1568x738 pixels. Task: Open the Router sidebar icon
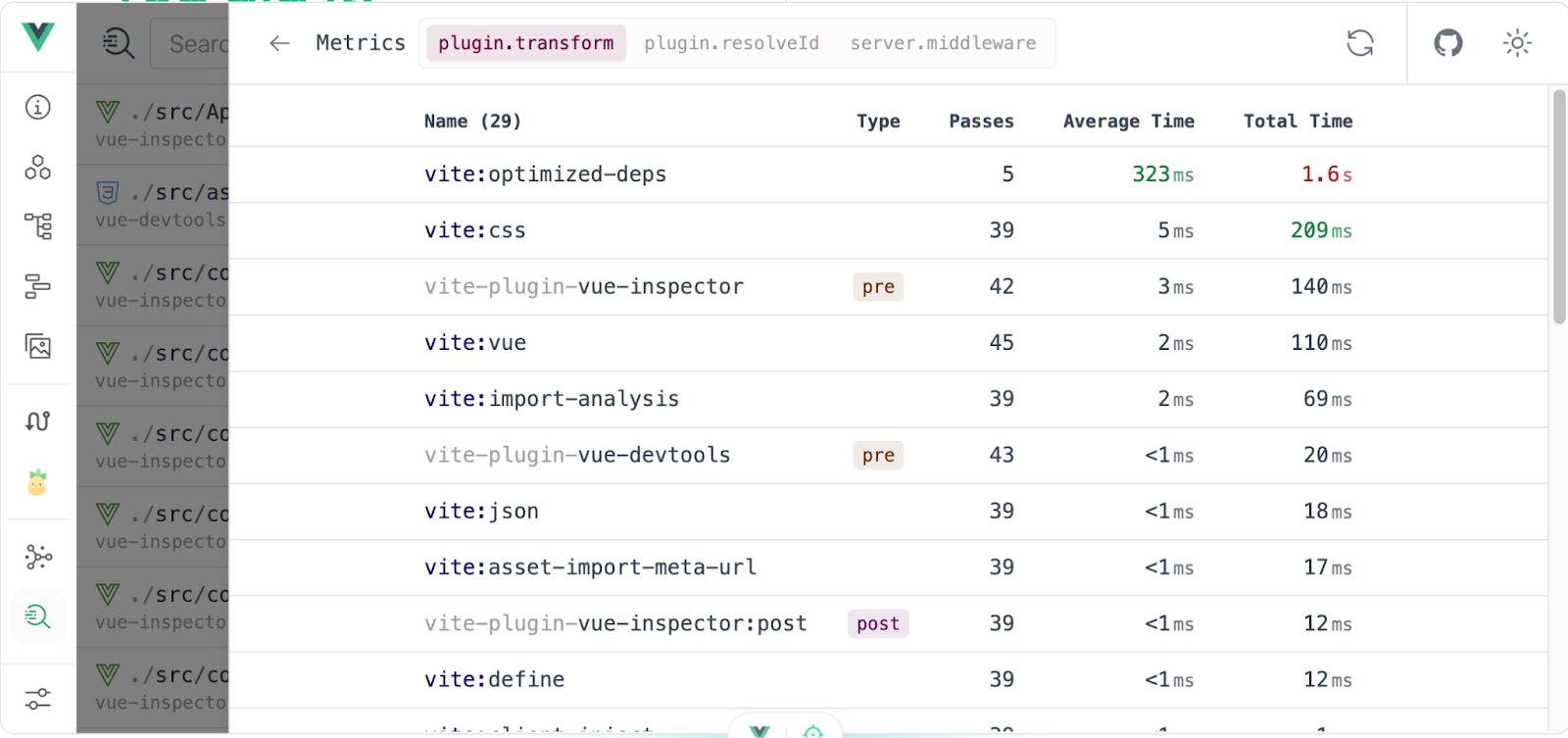38,421
